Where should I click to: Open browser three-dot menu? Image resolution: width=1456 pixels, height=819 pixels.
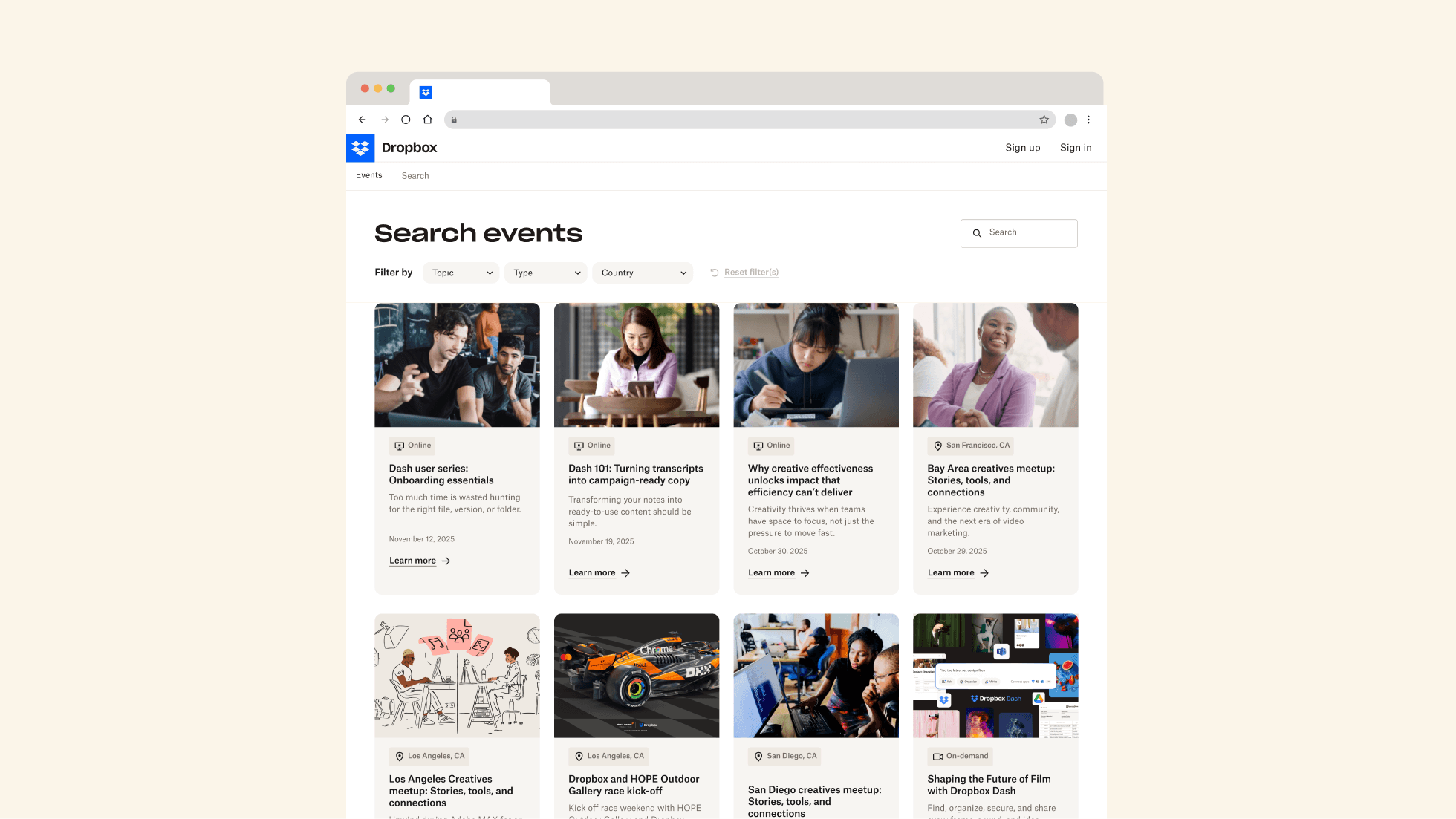tap(1088, 120)
